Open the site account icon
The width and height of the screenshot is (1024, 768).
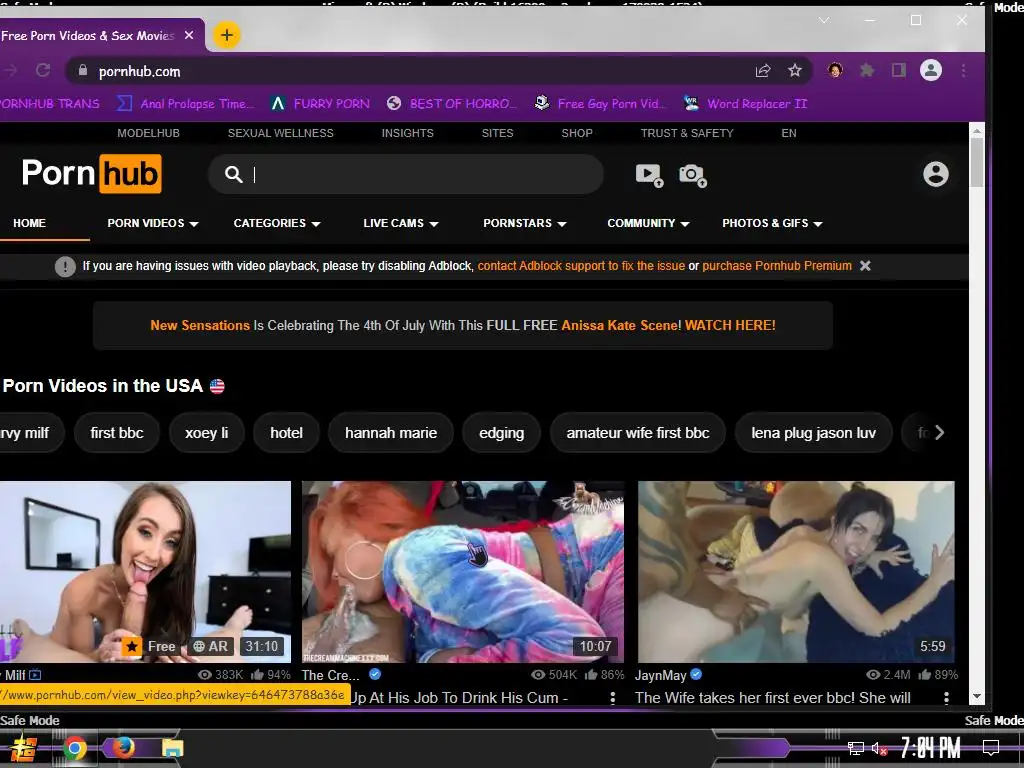[935, 174]
